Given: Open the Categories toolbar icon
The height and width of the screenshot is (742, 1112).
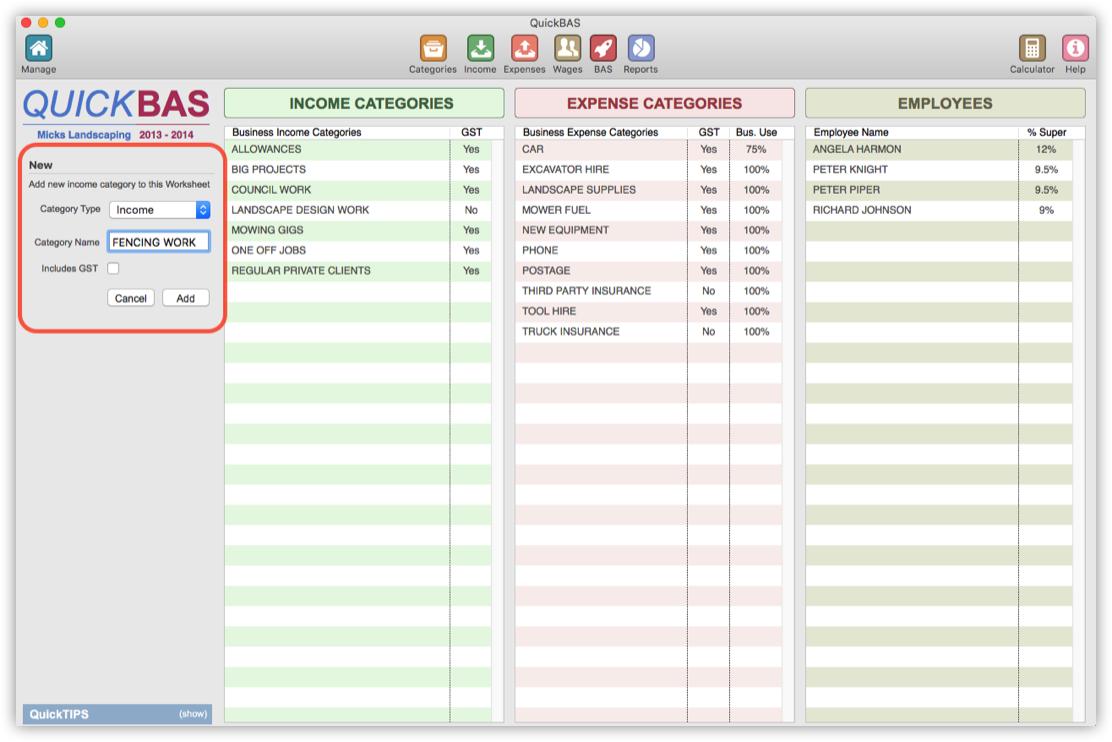Looking at the screenshot, I should coord(432,47).
